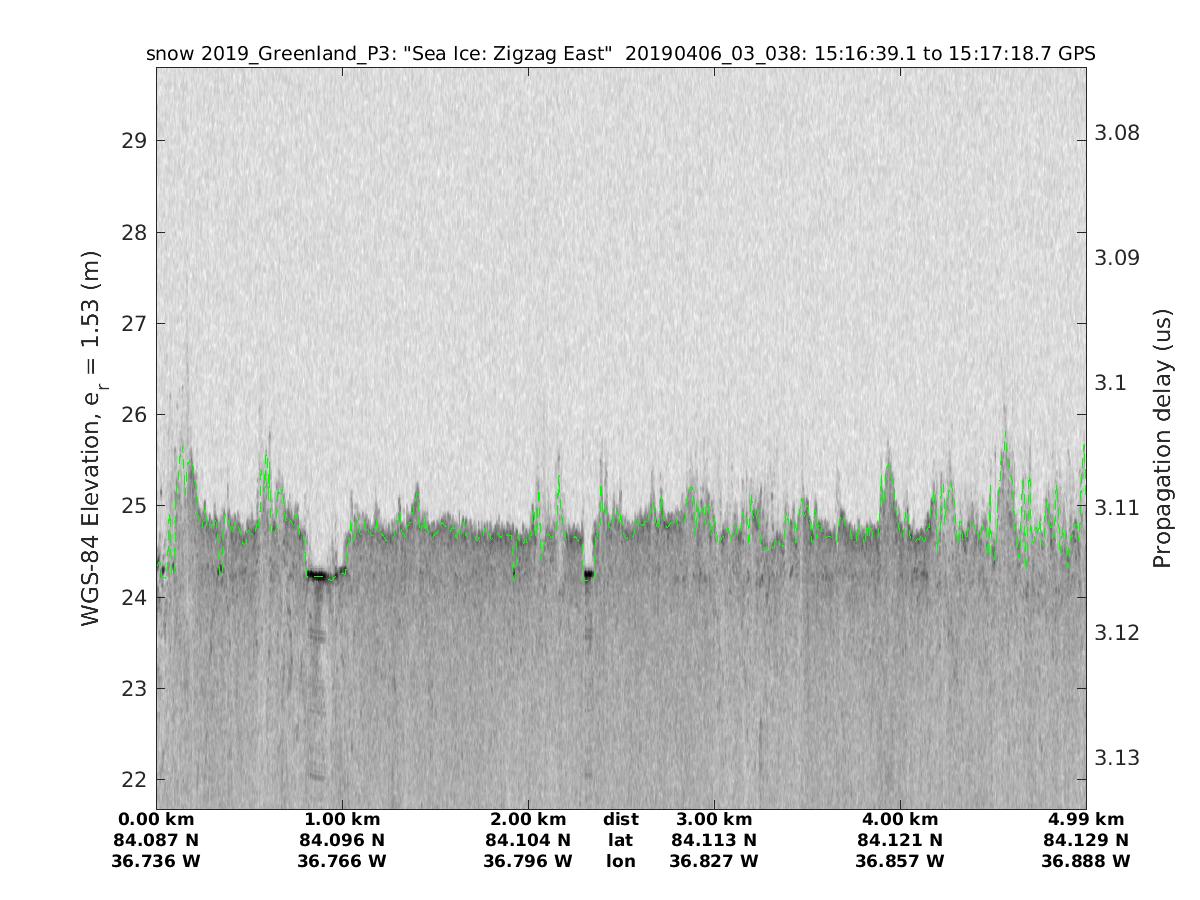Click the dark lead echo right of 2.00 km
This screenshot has width=1200, height=900.
point(588,574)
